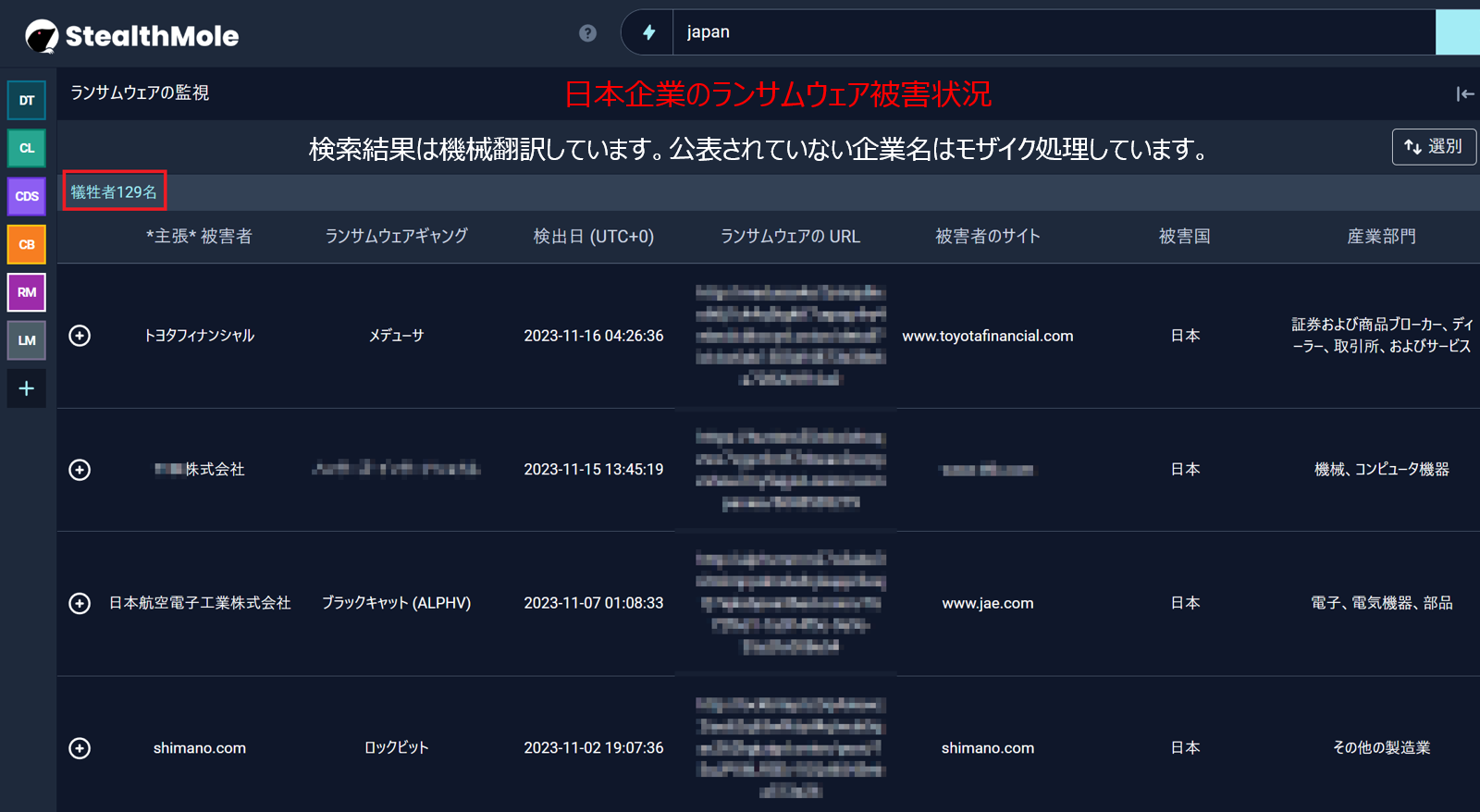Open the CL sidebar module
Screen dimensions: 1480x812
(x=27, y=149)
